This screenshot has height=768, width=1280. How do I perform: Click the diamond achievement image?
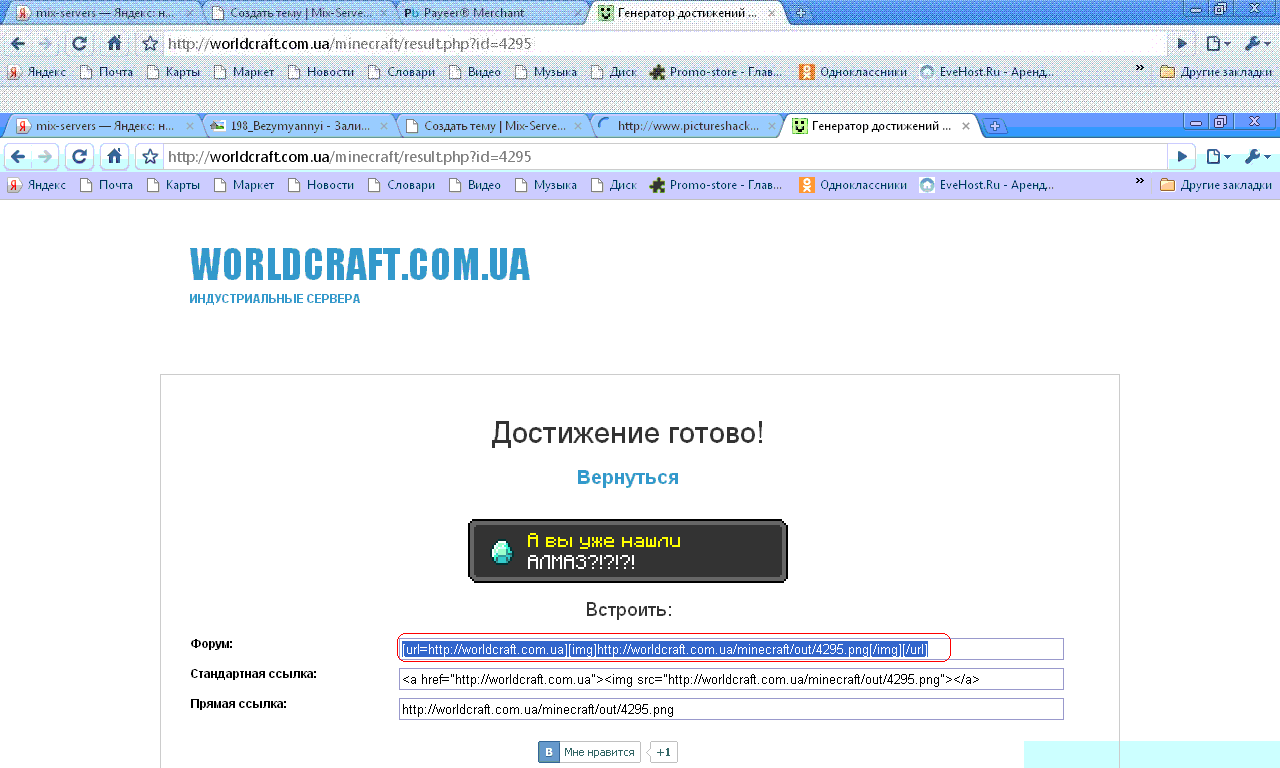click(628, 550)
